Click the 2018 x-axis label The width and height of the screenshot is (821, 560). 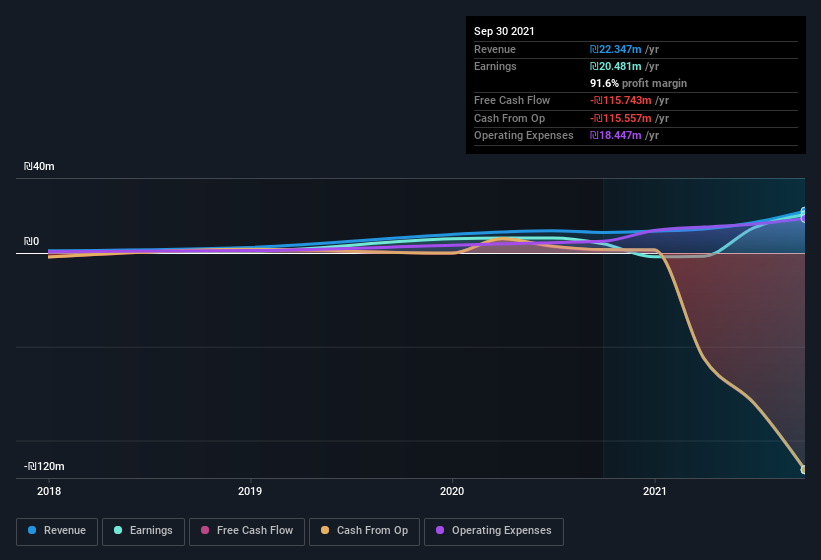click(49, 491)
